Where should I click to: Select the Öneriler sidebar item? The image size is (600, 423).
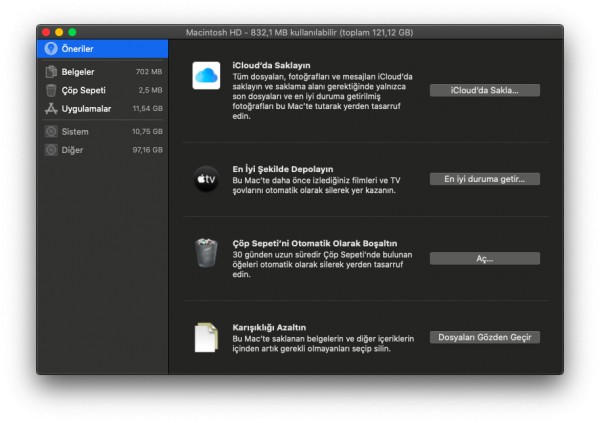coord(103,49)
